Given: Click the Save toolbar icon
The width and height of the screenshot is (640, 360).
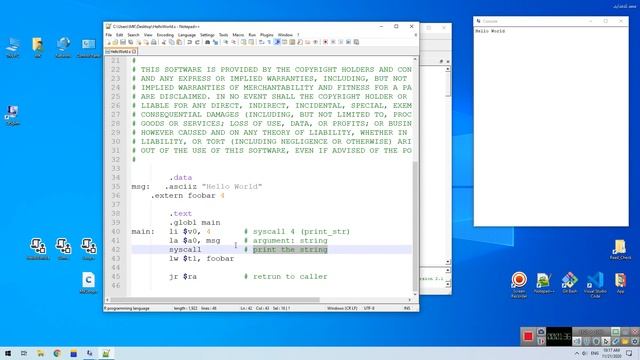Looking at the screenshot, I should [123, 42].
